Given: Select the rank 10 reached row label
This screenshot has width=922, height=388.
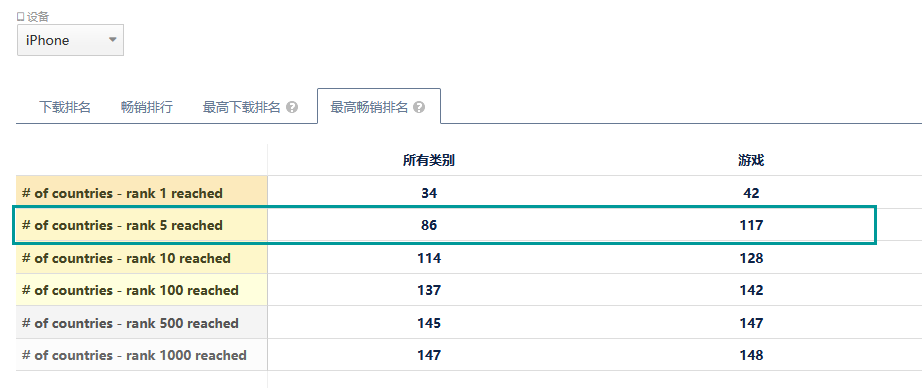Looking at the screenshot, I should point(126,258).
